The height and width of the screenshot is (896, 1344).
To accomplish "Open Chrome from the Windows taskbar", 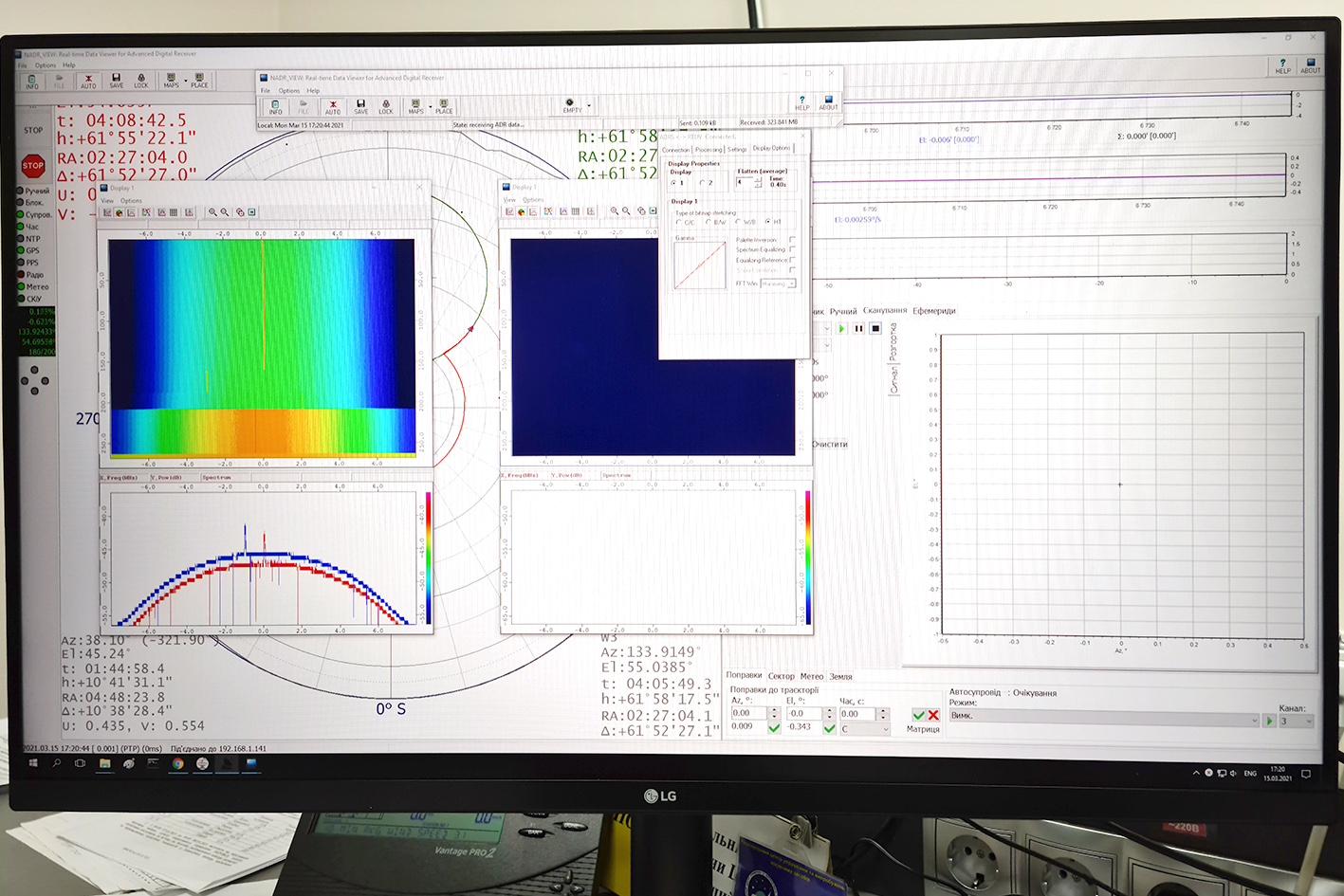I will pyautogui.click(x=177, y=763).
